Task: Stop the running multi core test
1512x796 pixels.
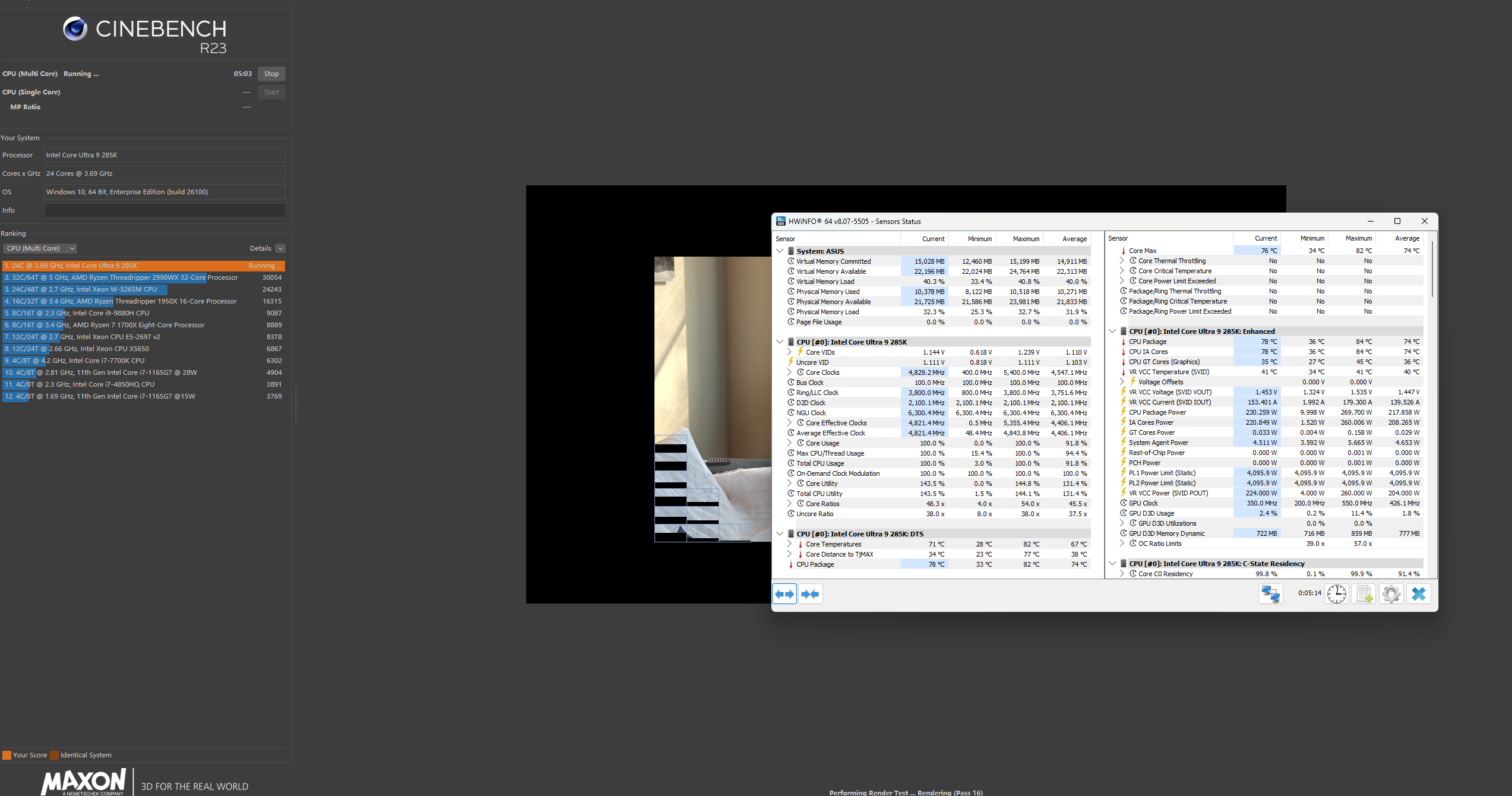Action: click(x=271, y=74)
